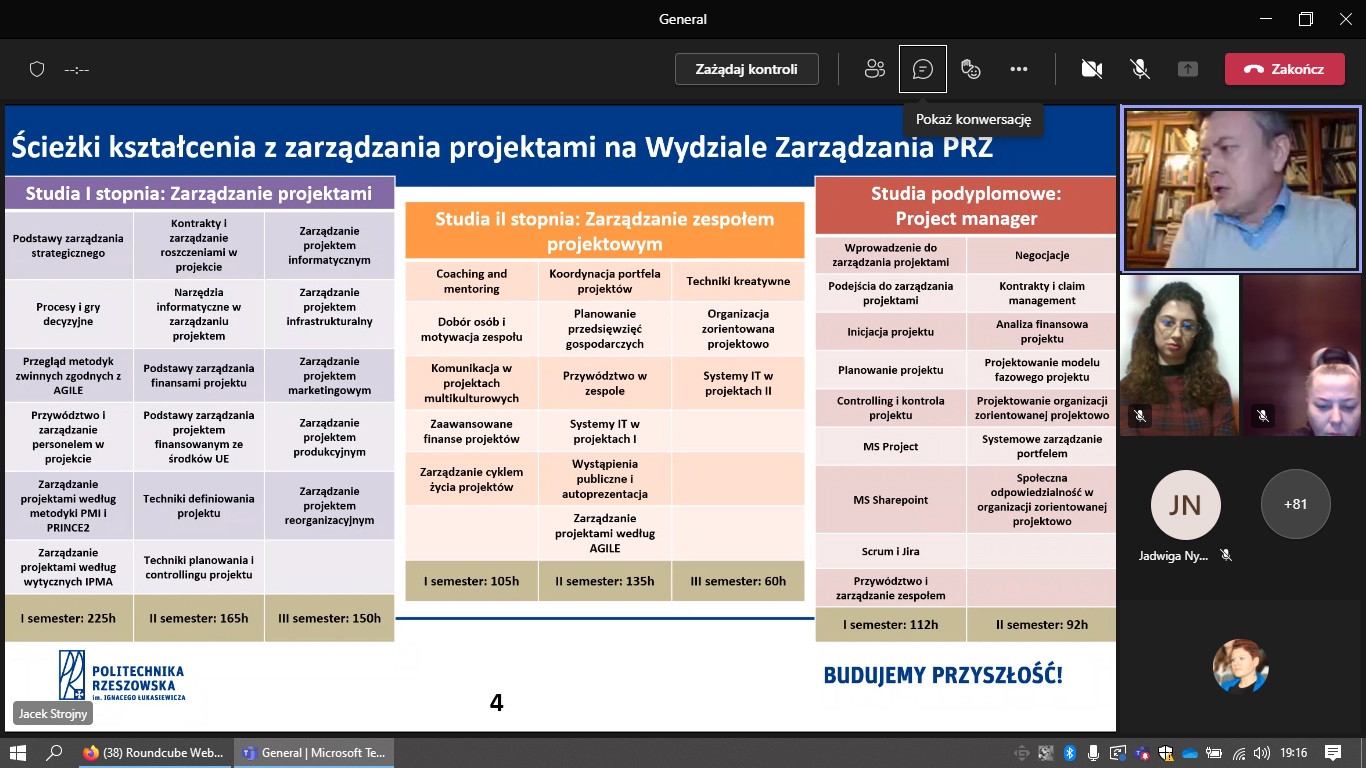Switch to Roundcube Webmail Firefox taskbar item
Image resolution: width=1366 pixels, height=768 pixels.
[x=153, y=753]
